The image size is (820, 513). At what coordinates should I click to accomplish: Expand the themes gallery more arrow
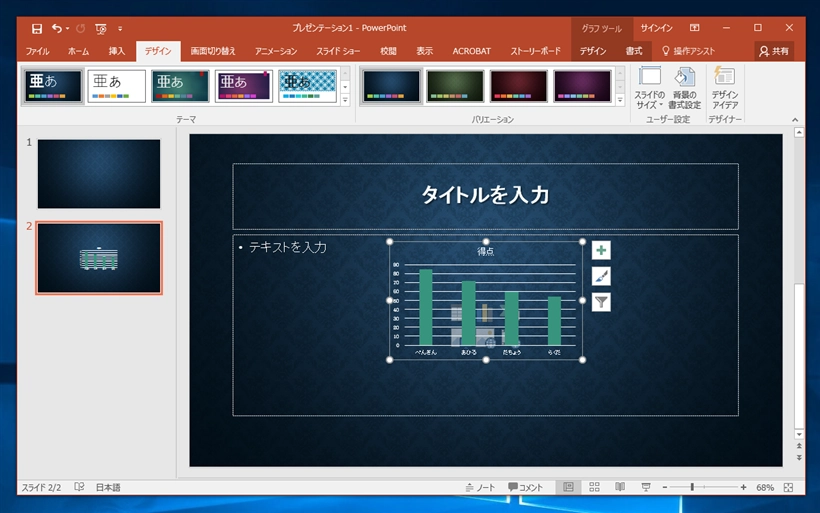pos(345,99)
